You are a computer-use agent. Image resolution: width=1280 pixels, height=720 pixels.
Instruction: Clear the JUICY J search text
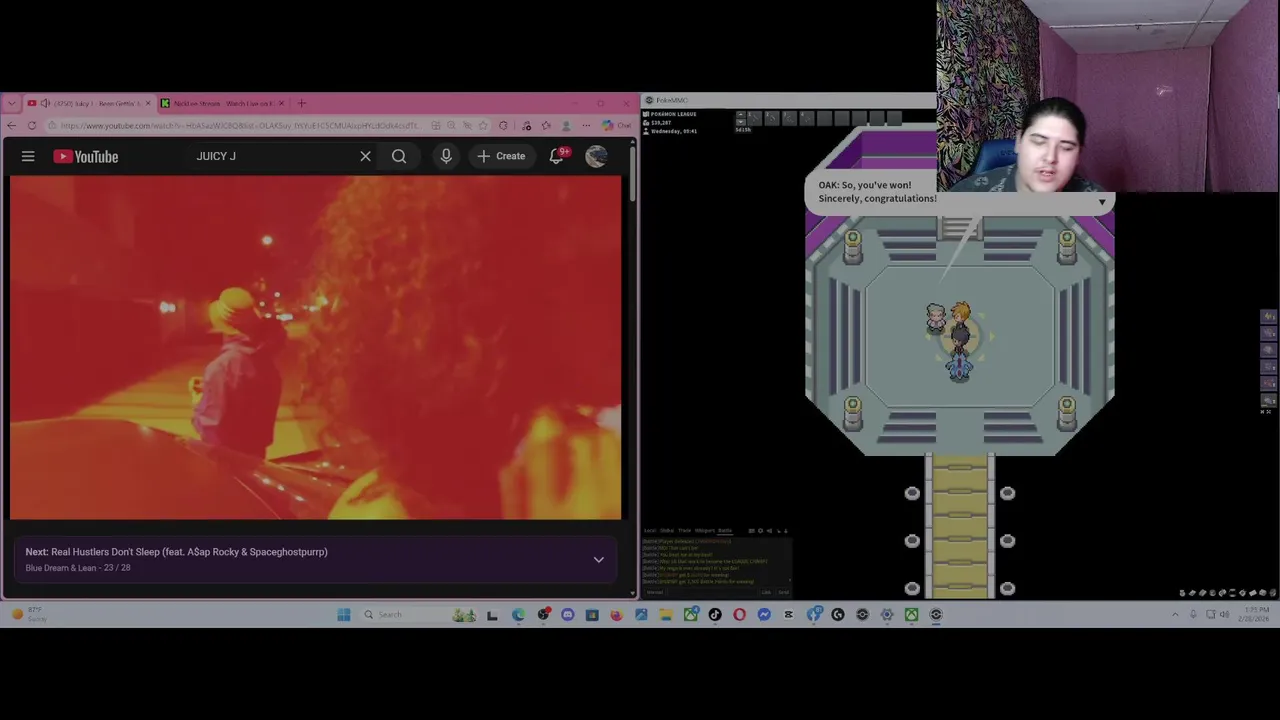365,156
